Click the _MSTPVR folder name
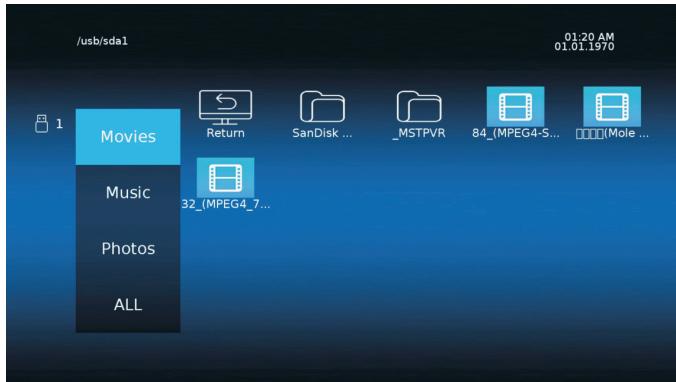Viewport: 676px width, 382px height. point(419,133)
